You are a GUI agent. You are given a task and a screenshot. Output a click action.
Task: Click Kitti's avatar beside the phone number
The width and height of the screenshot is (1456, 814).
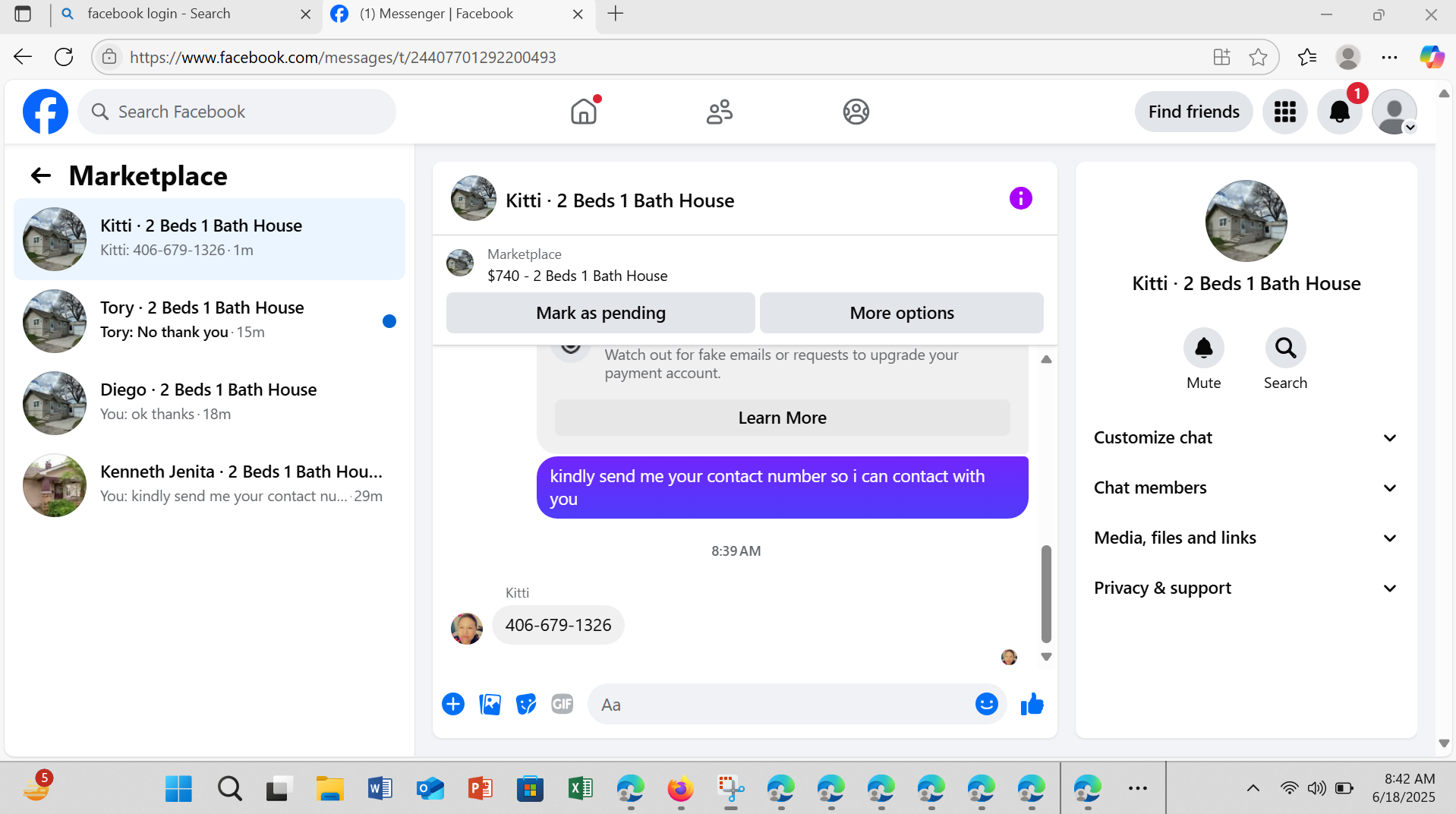click(467, 629)
